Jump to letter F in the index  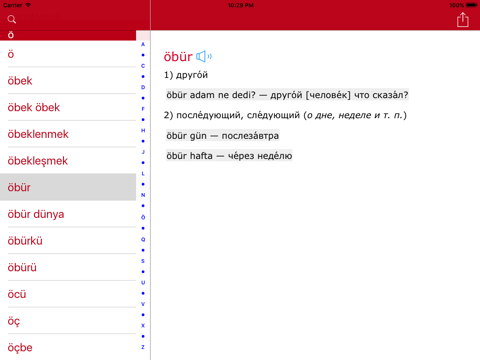pyautogui.click(x=143, y=109)
